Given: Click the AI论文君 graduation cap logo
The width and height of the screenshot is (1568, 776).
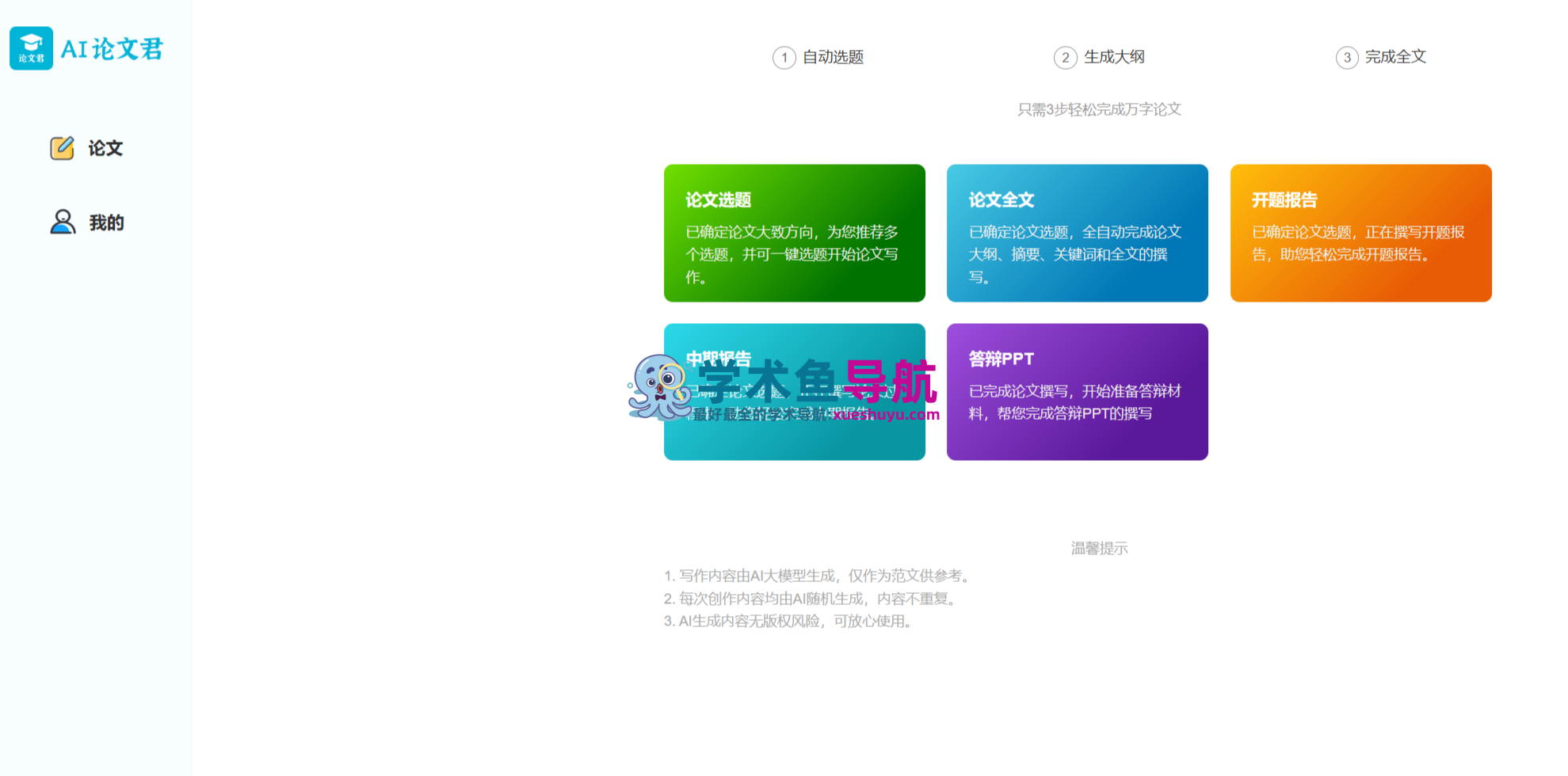Looking at the screenshot, I should (x=31, y=48).
